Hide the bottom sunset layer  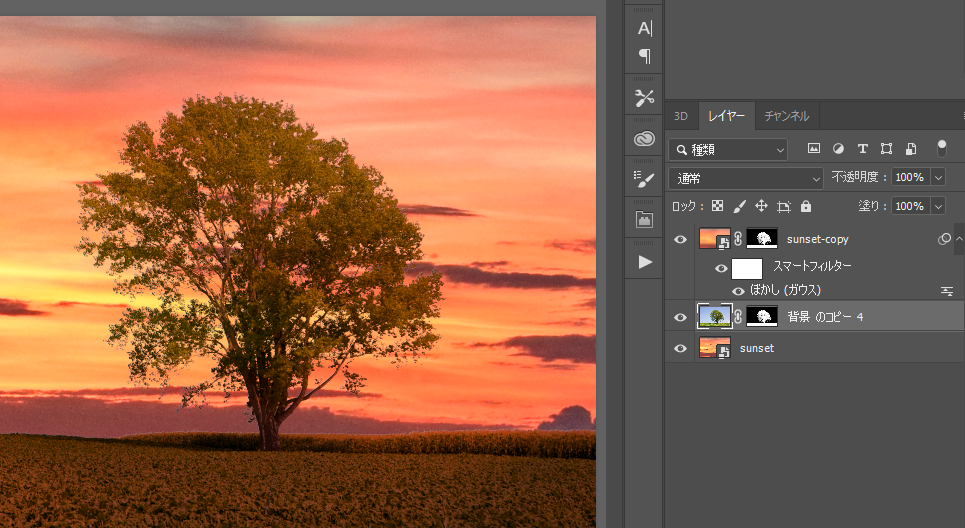tap(681, 348)
